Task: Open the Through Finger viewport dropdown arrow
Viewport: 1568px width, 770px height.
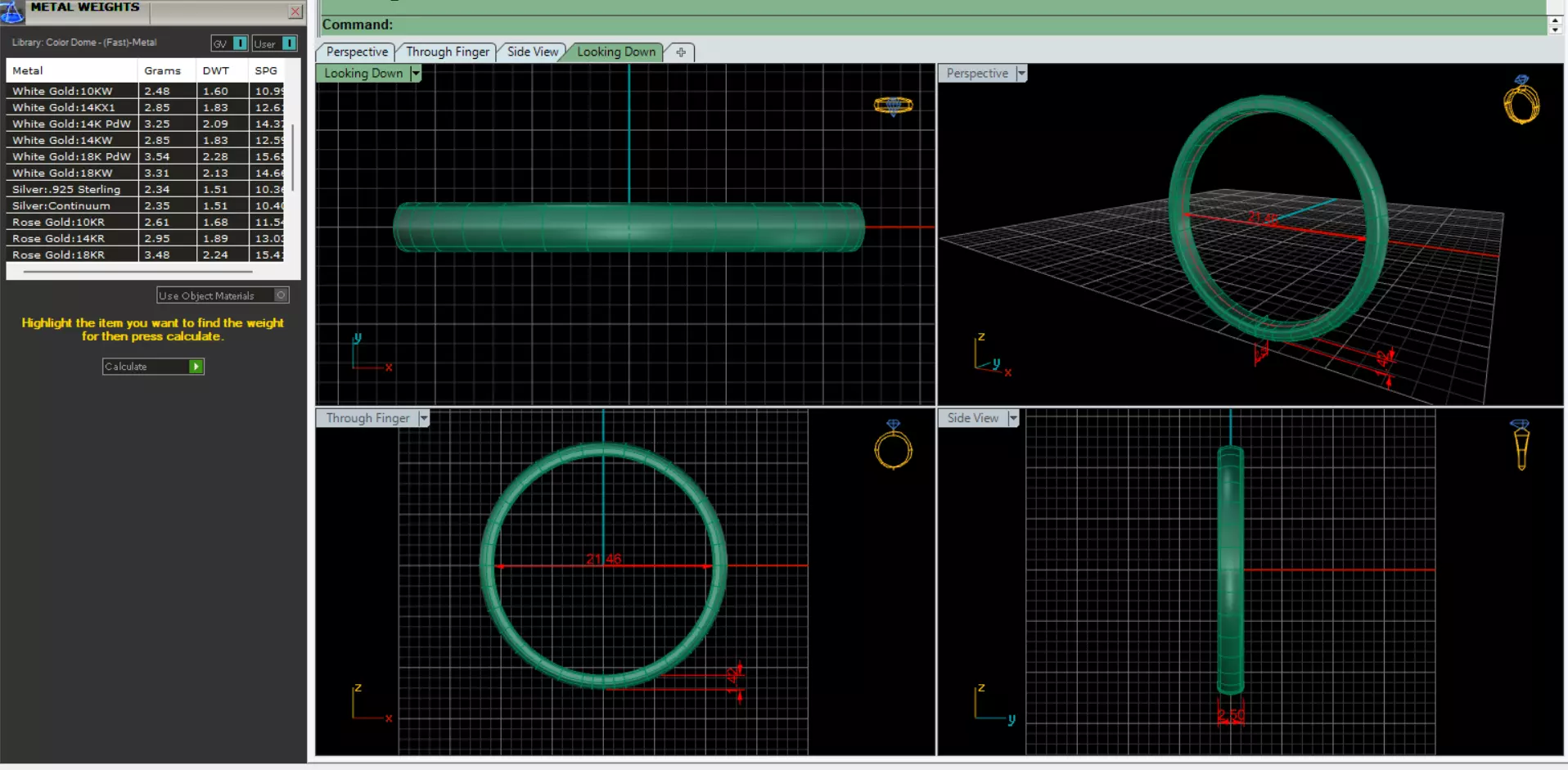Action: (424, 418)
